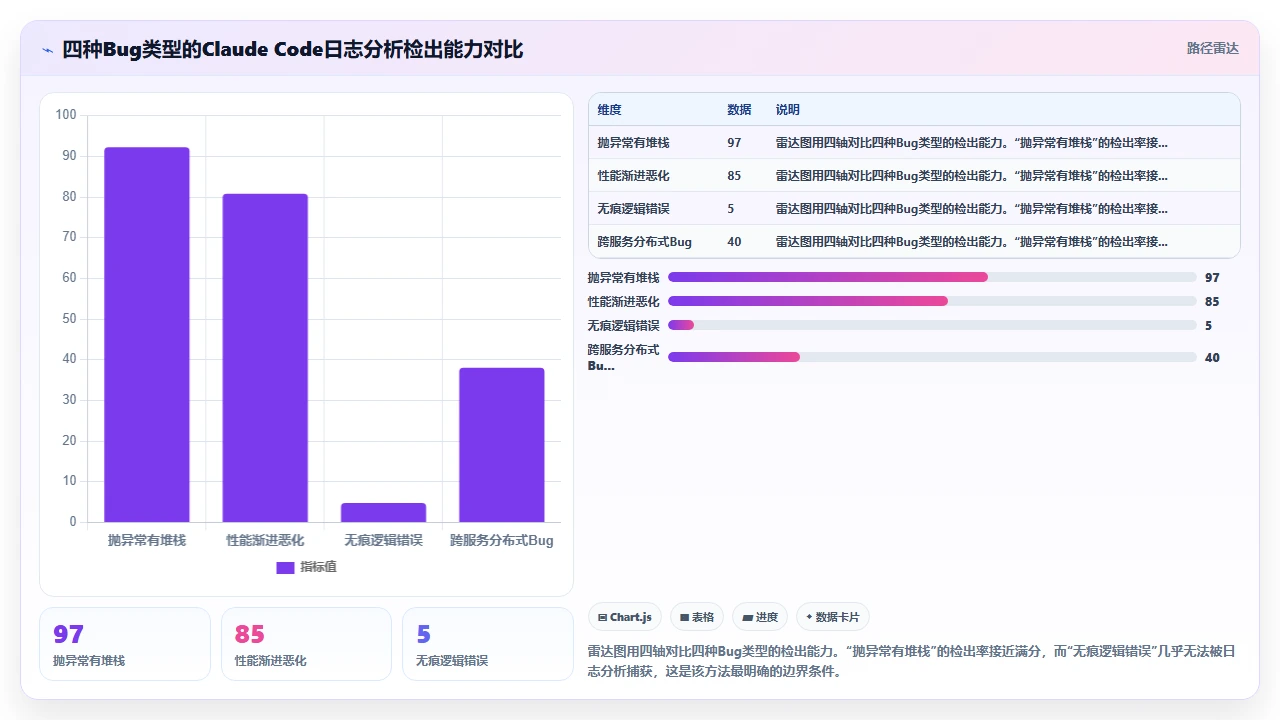Viewport: 1280px width, 720px height.
Task: Click the 数据 column header
Action: (739, 110)
